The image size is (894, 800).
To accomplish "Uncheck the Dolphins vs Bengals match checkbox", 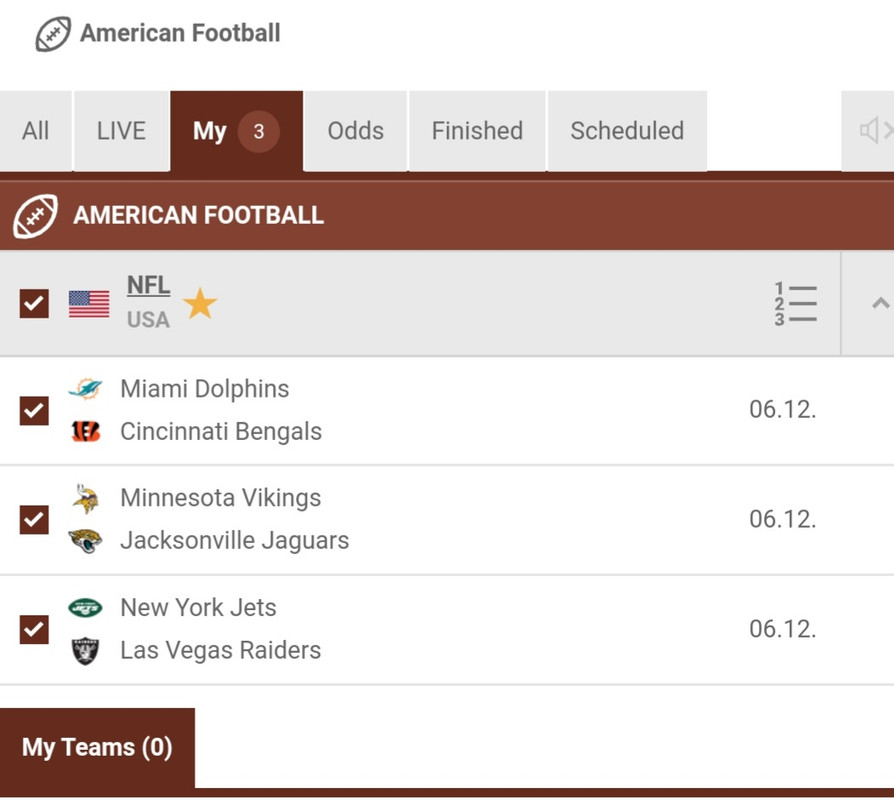I will [x=34, y=411].
